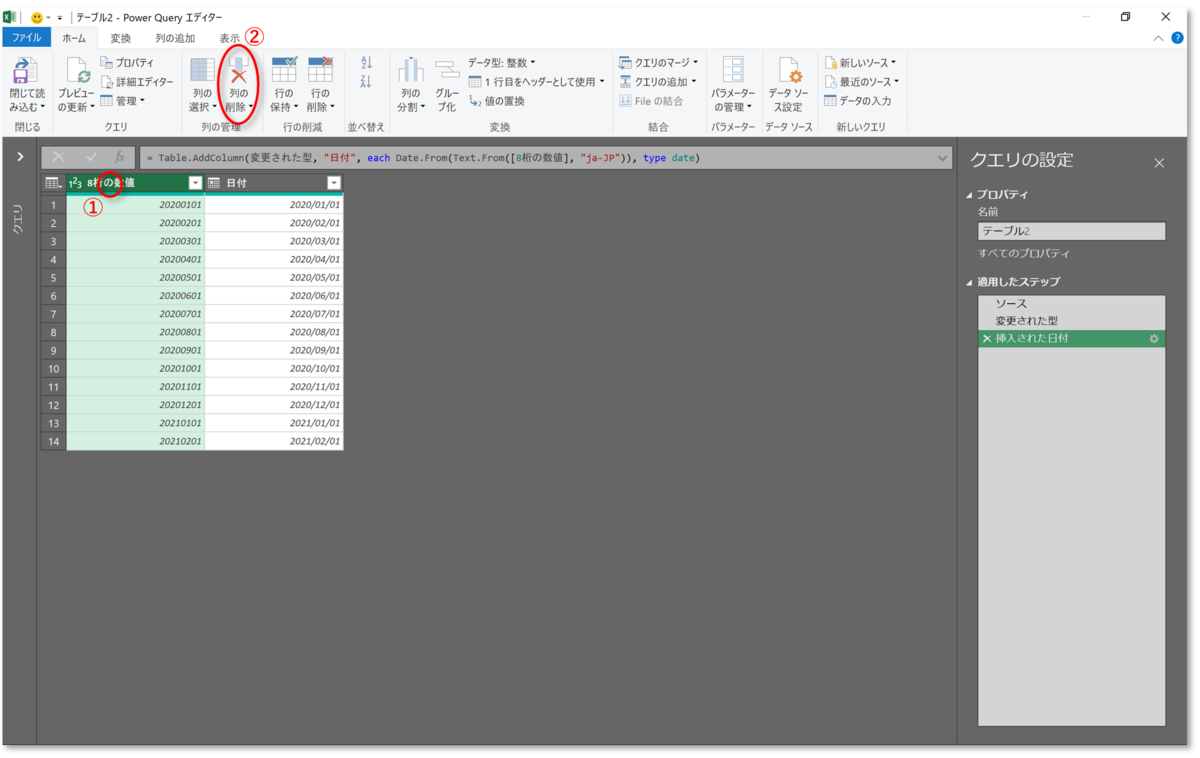Screen dimensions: 1200x758
Task: Sort descending with the Z-A icon
Action: [366, 82]
